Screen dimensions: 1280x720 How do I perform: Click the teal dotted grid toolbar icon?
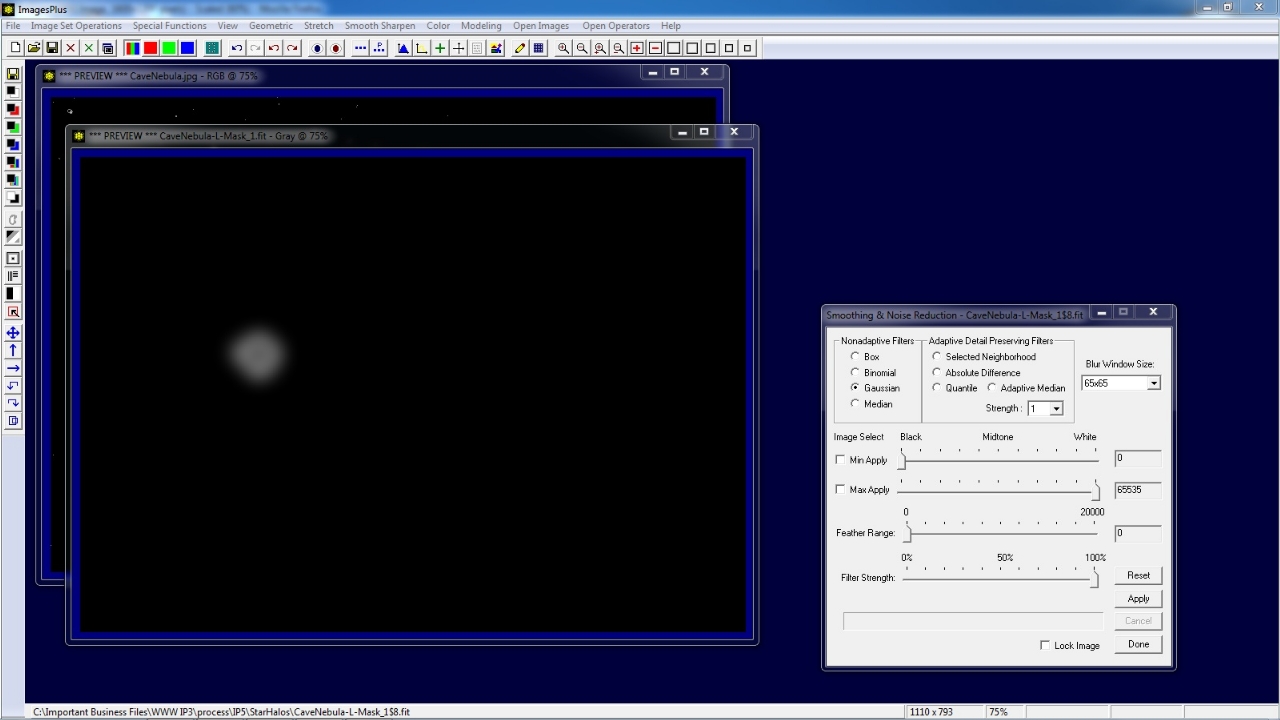(x=212, y=48)
